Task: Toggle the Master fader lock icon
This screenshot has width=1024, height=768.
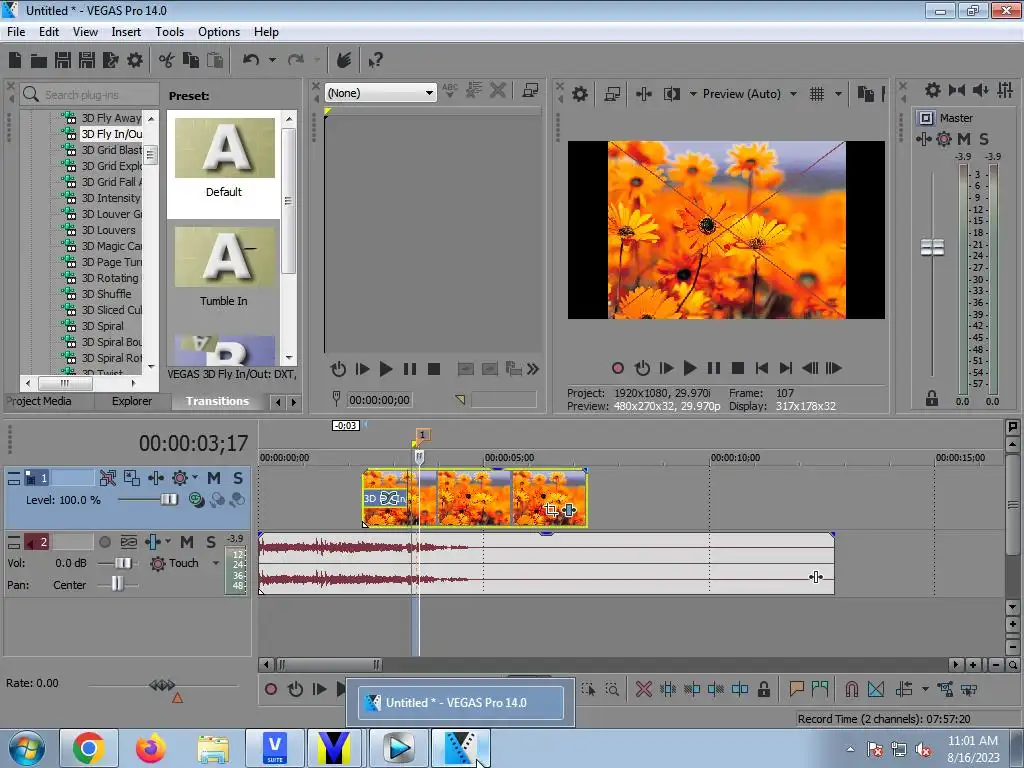Action: [x=932, y=398]
